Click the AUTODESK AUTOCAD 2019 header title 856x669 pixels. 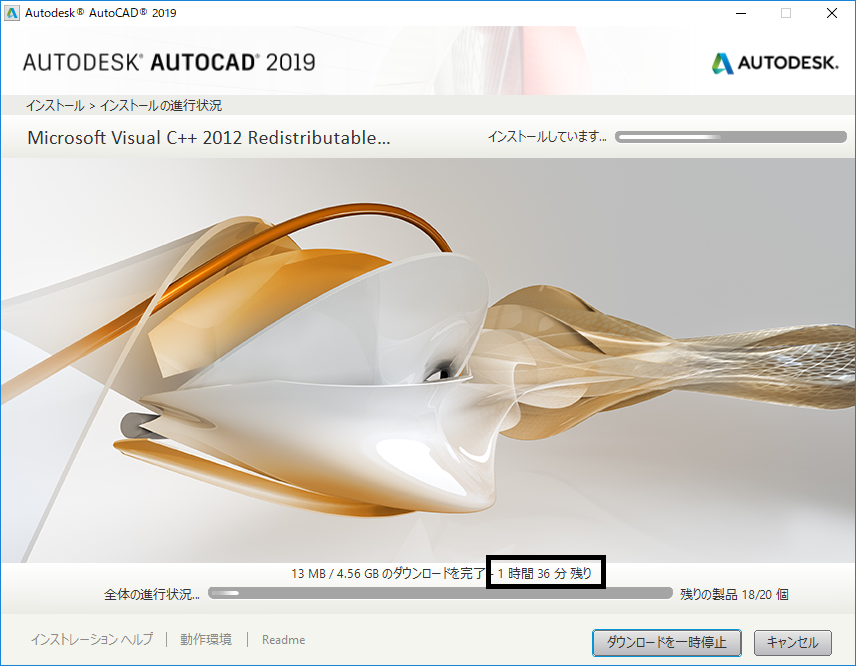tap(169, 62)
